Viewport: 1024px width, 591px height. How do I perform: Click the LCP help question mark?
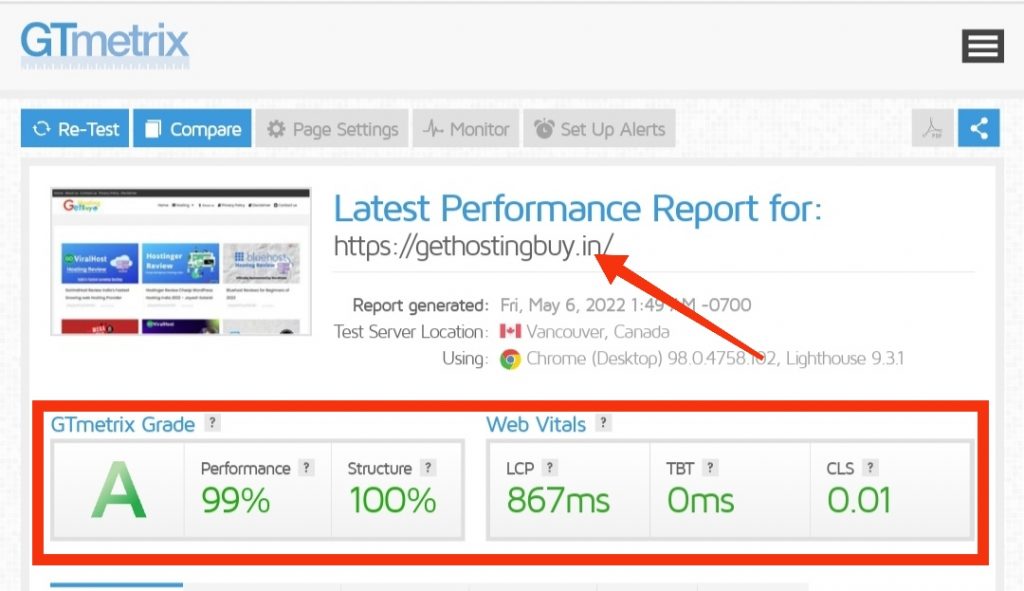pyautogui.click(x=550, y=468)
